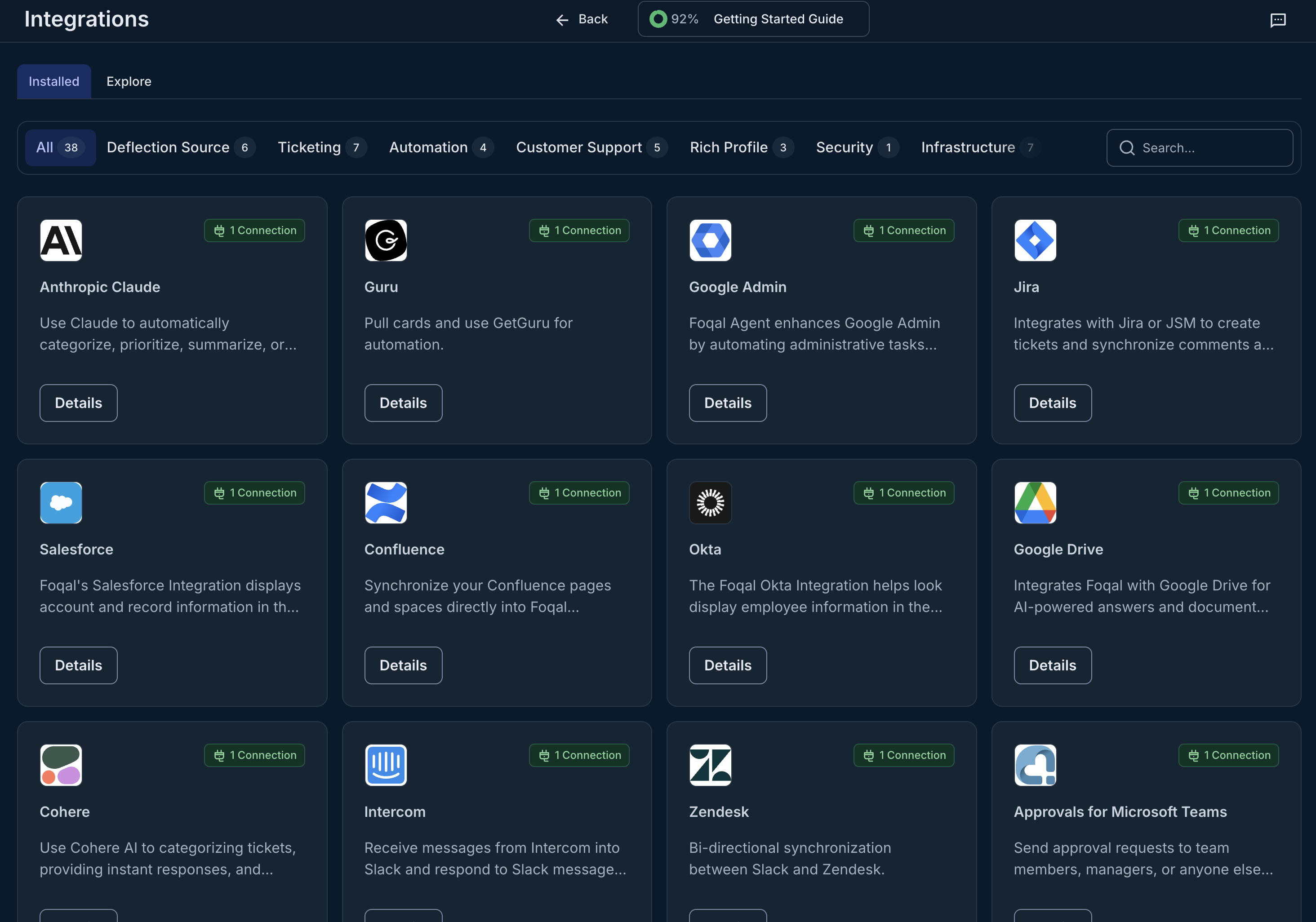Image resolution: width=1316 pixels, height=922 pixels.
Task: Click the Google Drive card title
Action: click(x=1058, y=550)
